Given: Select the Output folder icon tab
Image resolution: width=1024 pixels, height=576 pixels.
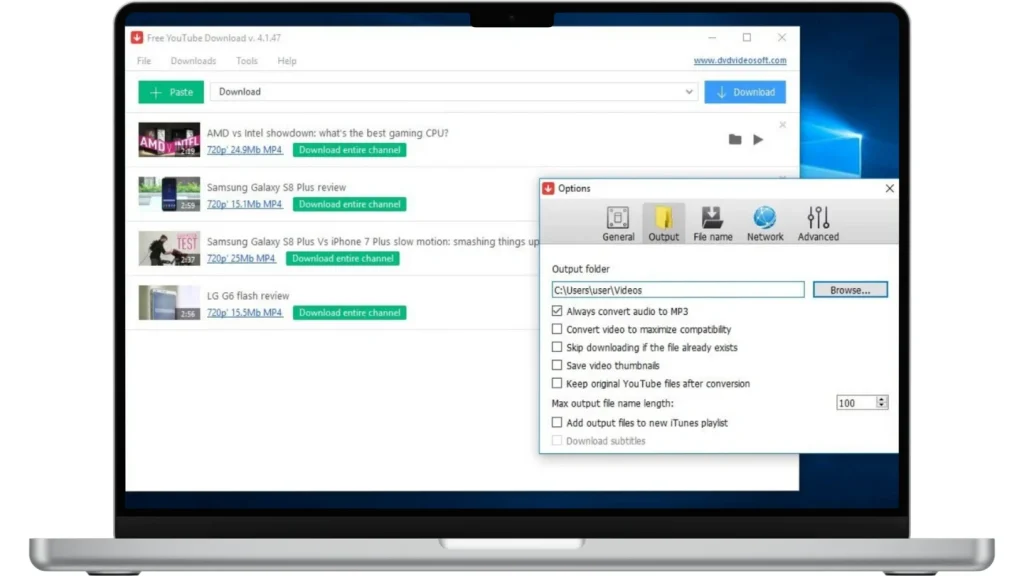Looking at the screenshot, I should (663, 218).
